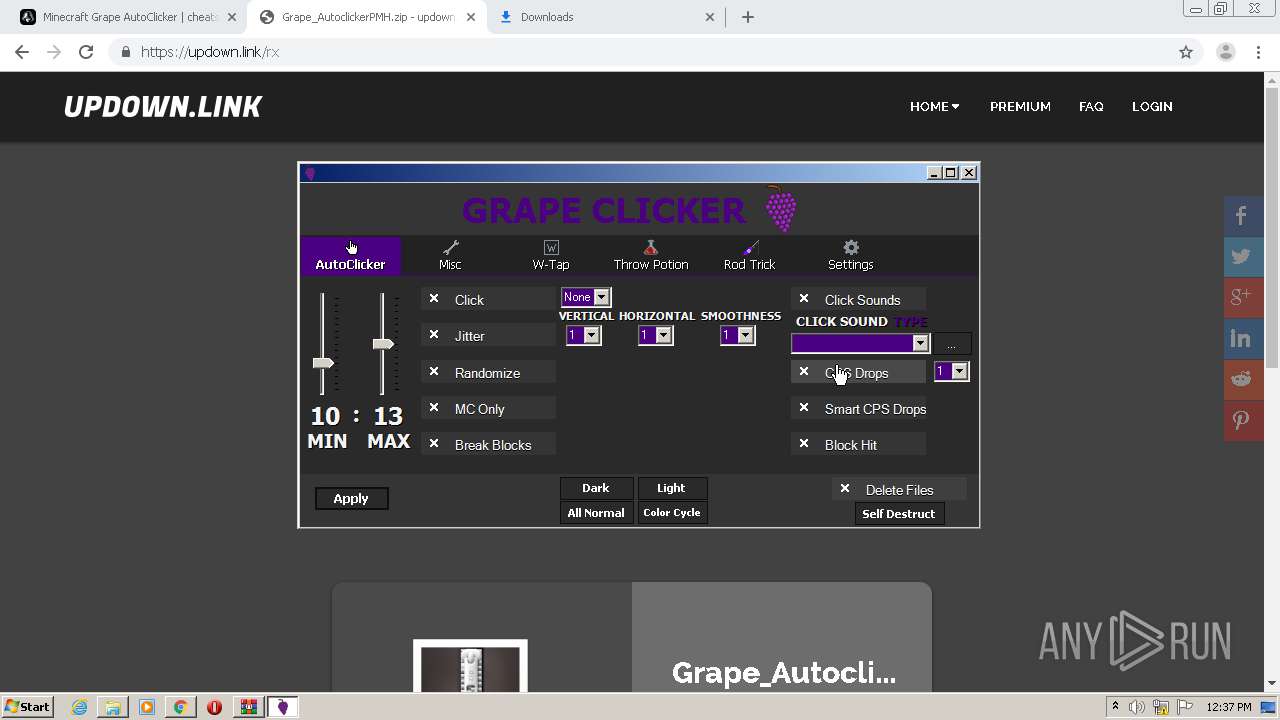Open the FAQ page link
Screen dimensions: 1280x720
(x=1091, y=106)
